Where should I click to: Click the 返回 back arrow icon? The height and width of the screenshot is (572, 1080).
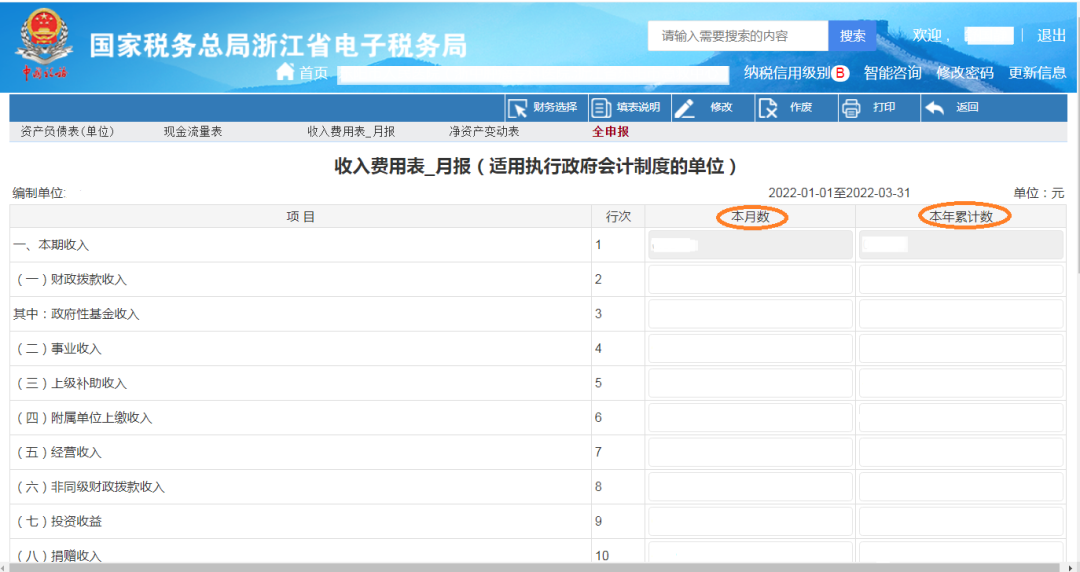click(934, 108)
